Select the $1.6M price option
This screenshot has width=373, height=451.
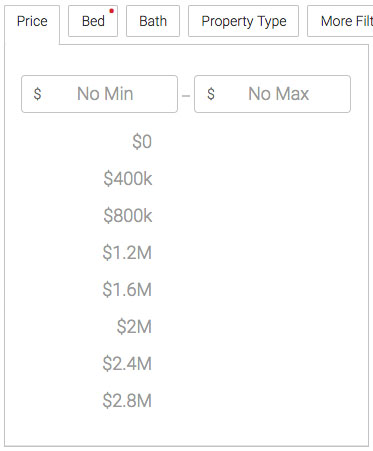coord(127,289)
